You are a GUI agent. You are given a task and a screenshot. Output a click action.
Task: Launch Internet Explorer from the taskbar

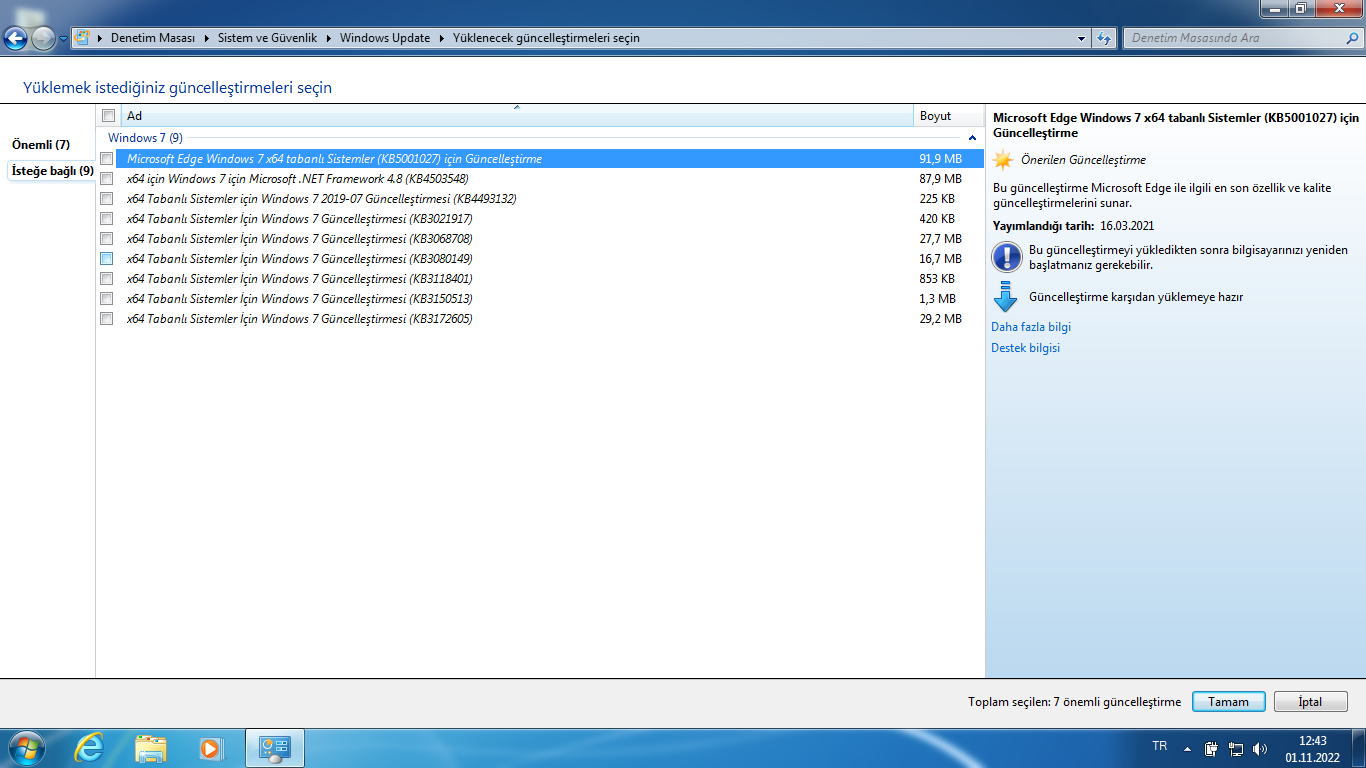point(89,748)
